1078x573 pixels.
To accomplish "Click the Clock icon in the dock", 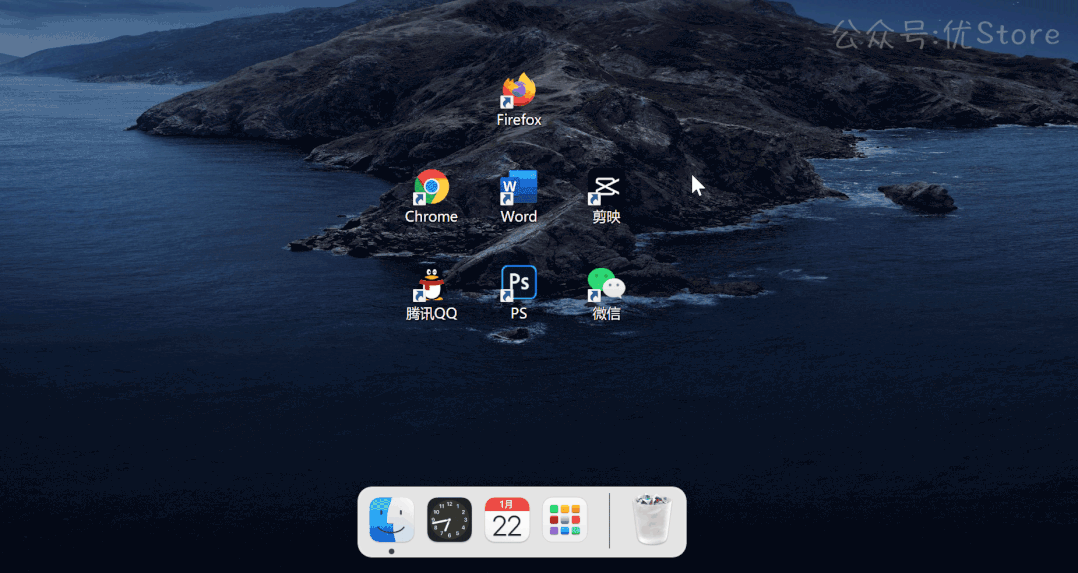I will [x=450, y=519].
